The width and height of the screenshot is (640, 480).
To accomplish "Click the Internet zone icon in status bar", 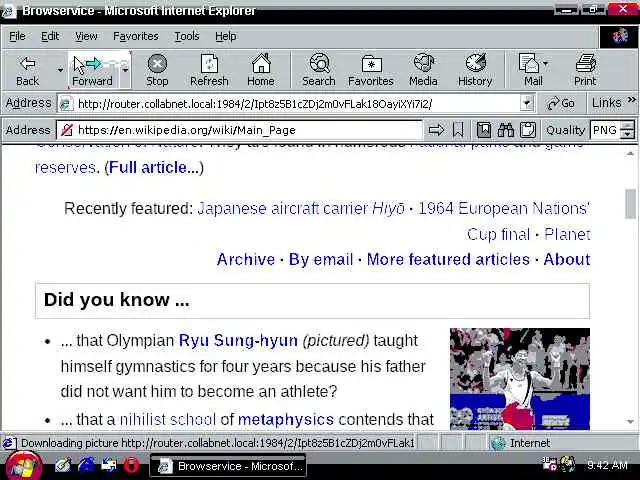I will 498,443.
